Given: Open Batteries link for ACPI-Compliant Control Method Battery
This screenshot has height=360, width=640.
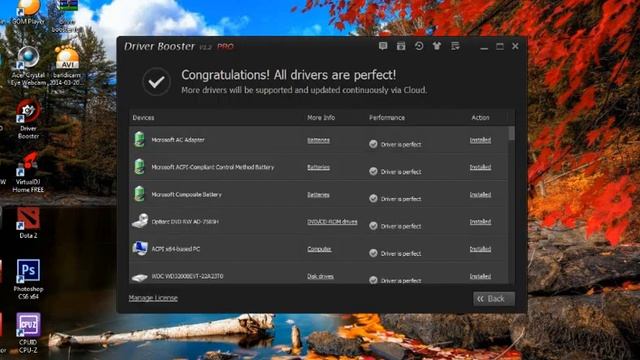Looking at the screenshot, I should click(x=318, y=167).
